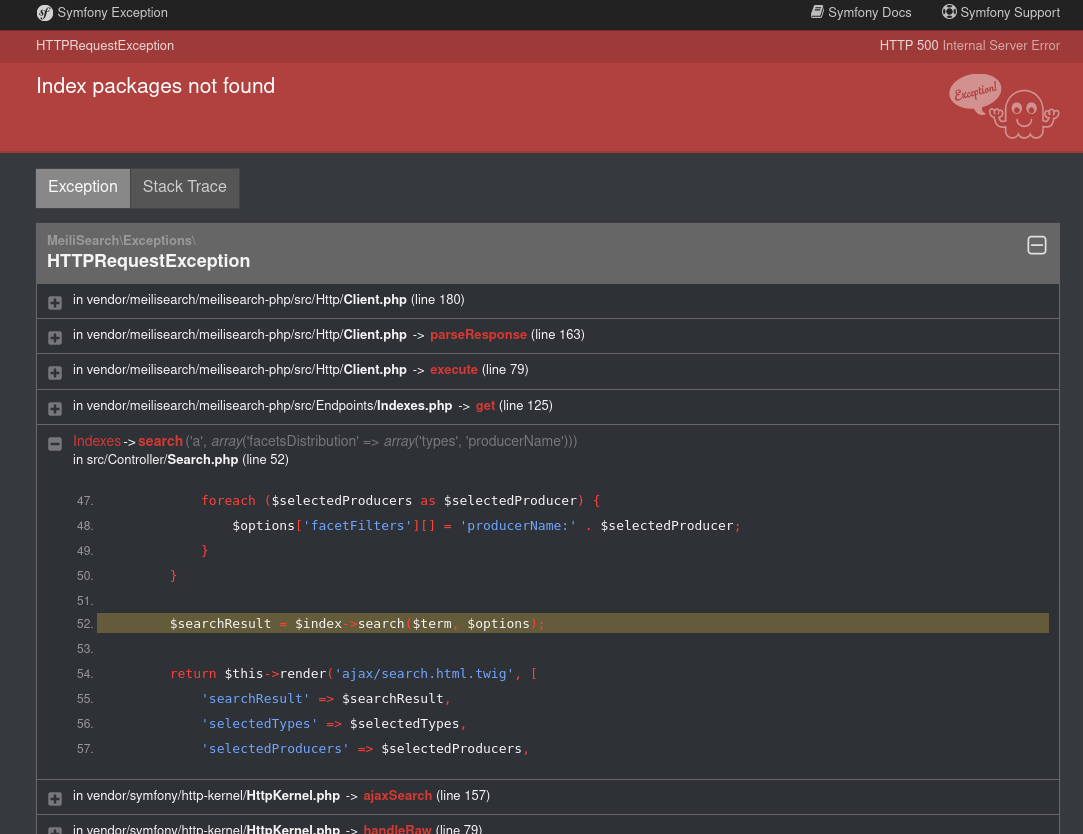Select the Exception tab

point(83,188)
